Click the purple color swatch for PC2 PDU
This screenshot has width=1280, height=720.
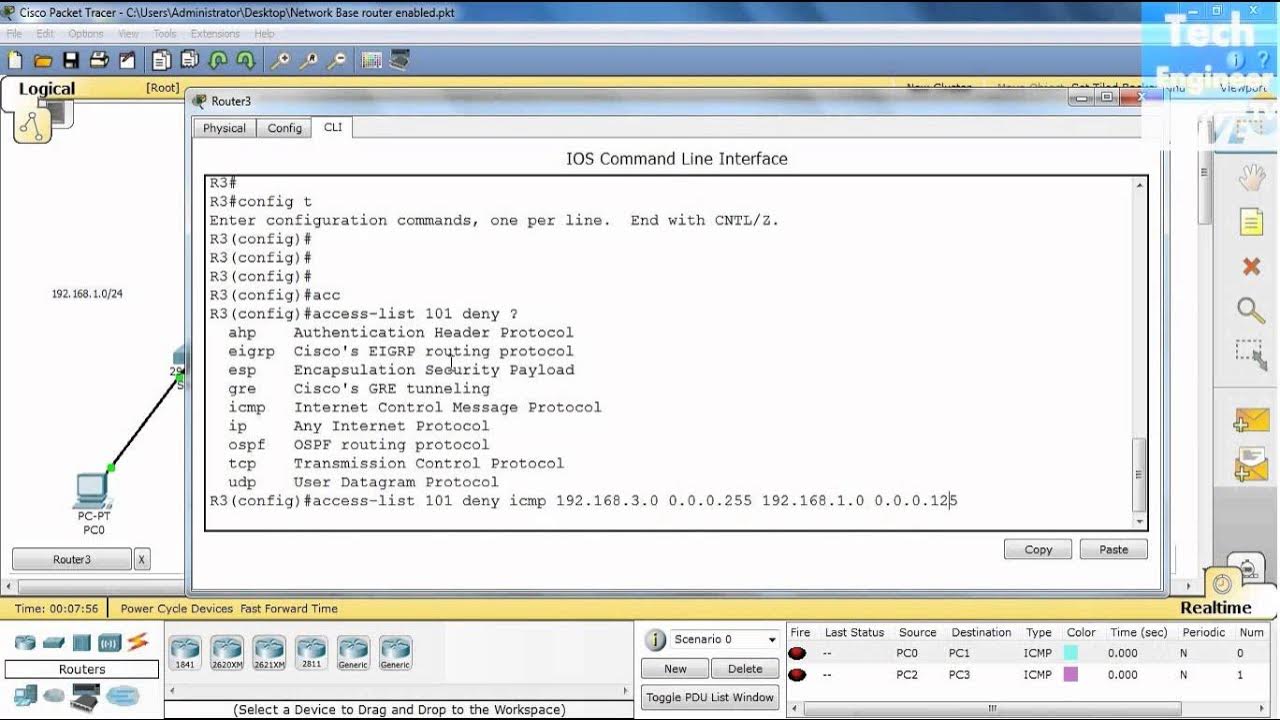(1071, 675)
